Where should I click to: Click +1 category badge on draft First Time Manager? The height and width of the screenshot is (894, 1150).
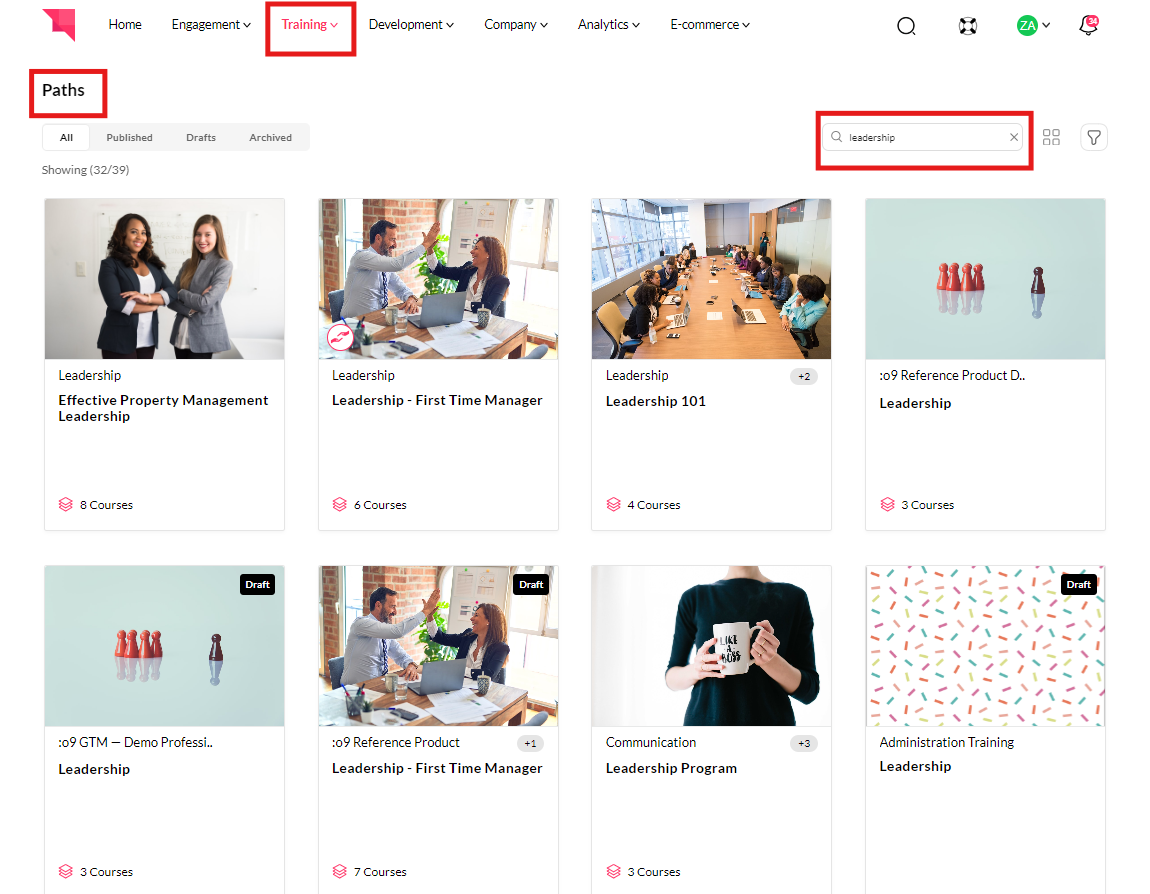point(530,743)
